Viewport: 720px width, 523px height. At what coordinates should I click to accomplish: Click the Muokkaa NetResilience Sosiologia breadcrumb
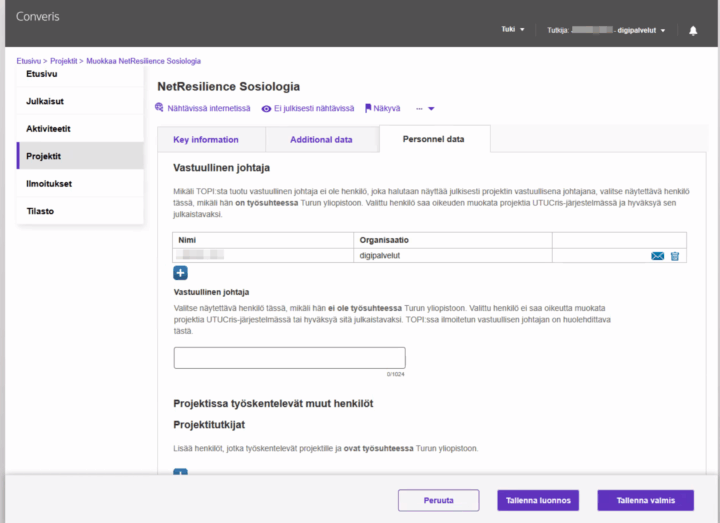tap(143, 61)
